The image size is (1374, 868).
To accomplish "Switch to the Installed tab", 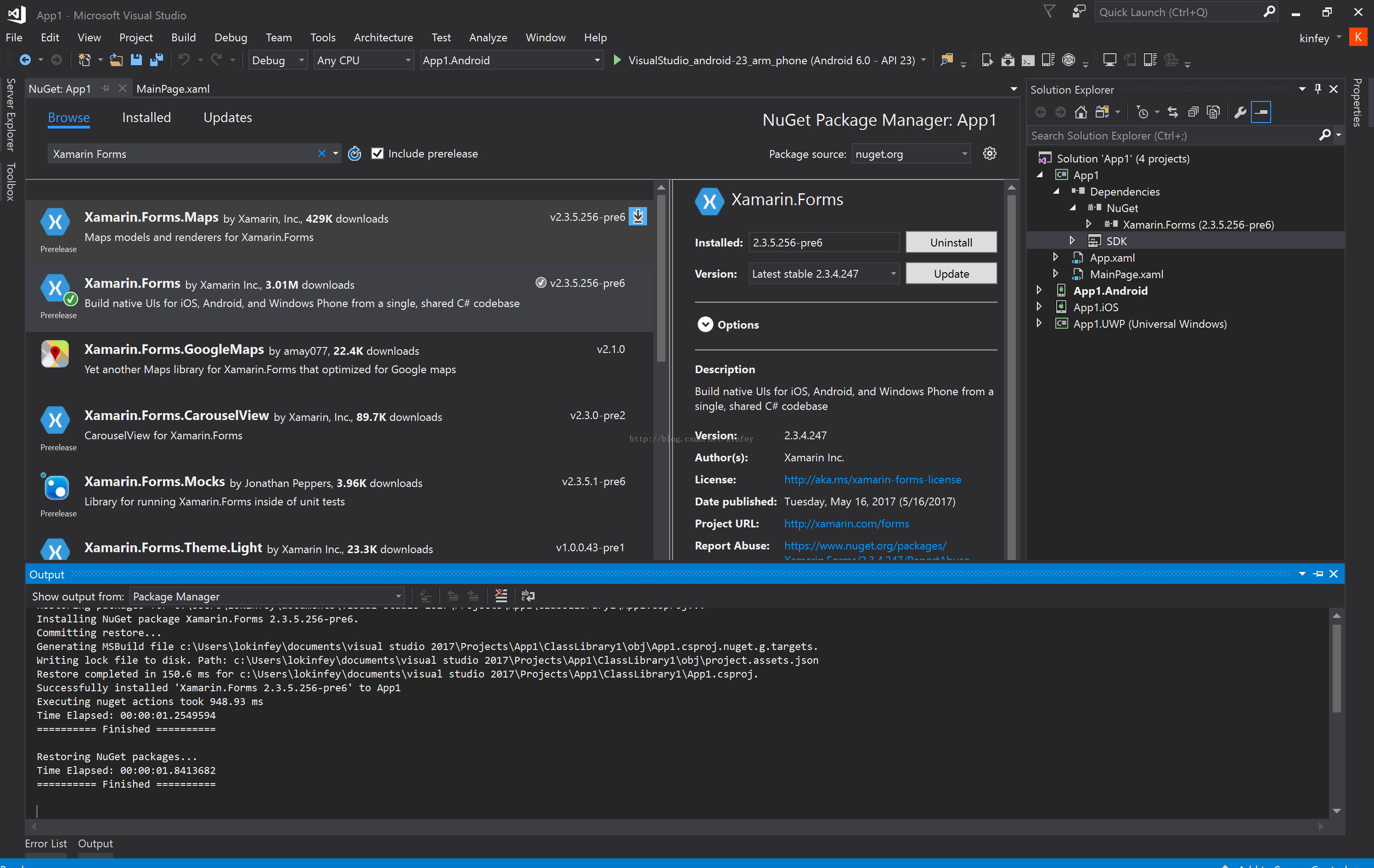I will click(146, 118).
